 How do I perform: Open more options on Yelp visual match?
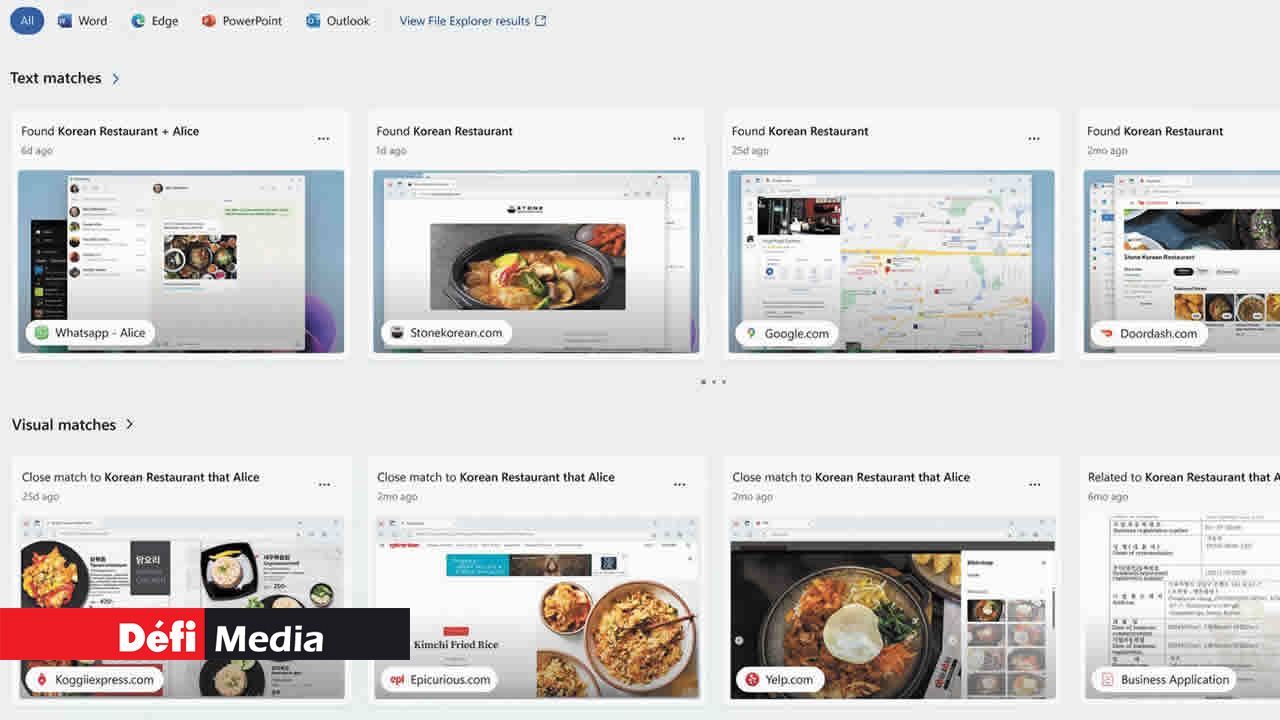pos(1034,485)
